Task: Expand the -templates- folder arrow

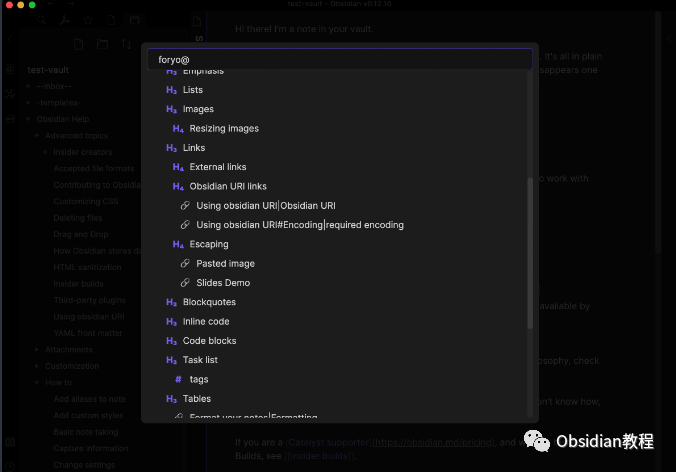Action: coord(28,103)
